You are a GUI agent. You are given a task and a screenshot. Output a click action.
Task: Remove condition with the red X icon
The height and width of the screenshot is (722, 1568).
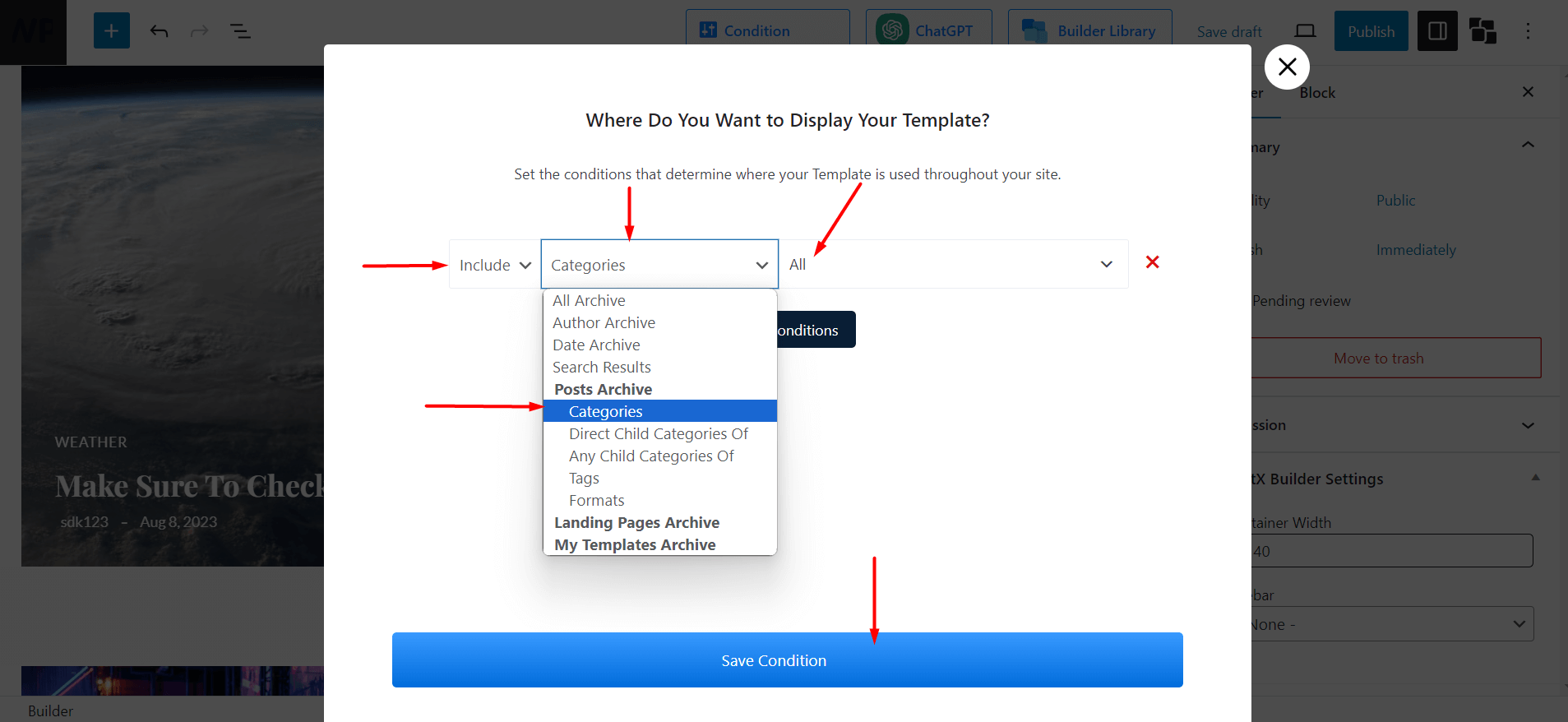(1152, 262)
